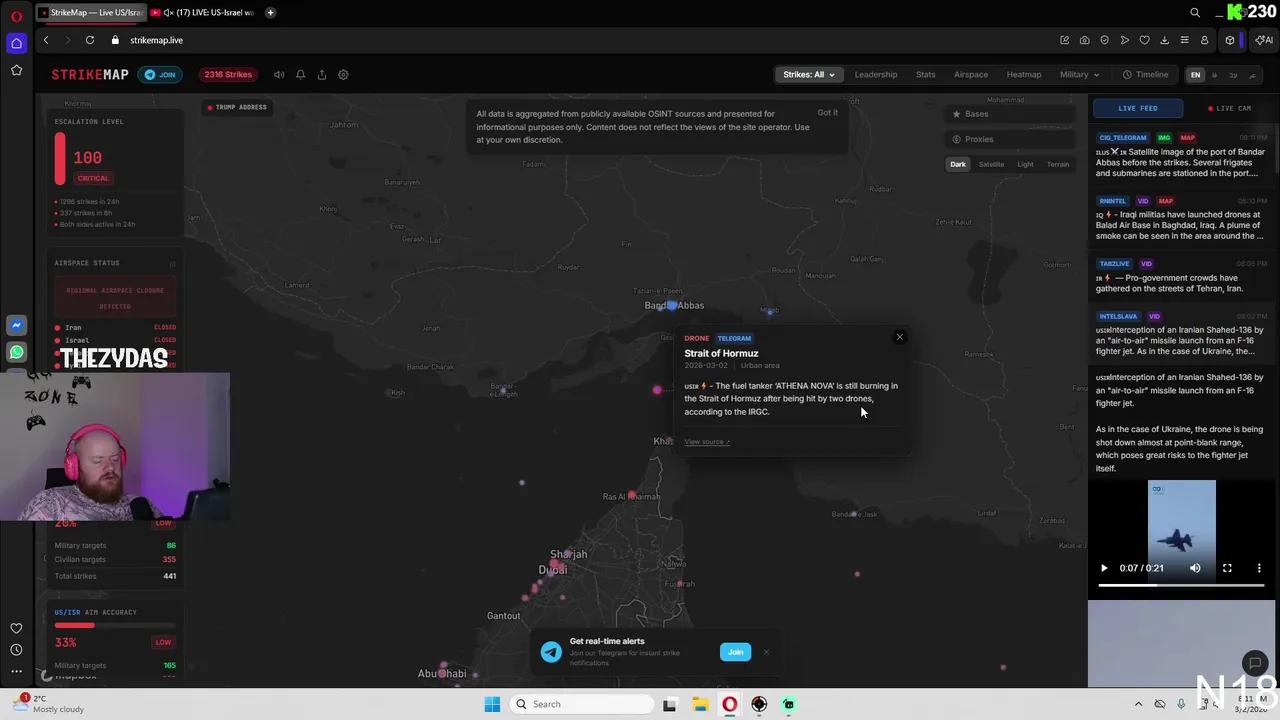The image size is (1280, 720).
Task: Click the Windows taskbar Search box
Action: (580, 704)
